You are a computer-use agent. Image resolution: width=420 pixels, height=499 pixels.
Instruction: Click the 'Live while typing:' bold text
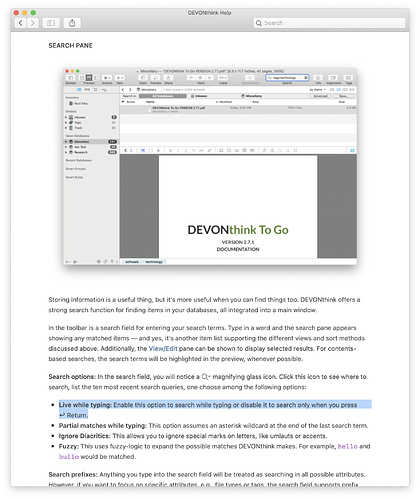[x=85, y=405]
